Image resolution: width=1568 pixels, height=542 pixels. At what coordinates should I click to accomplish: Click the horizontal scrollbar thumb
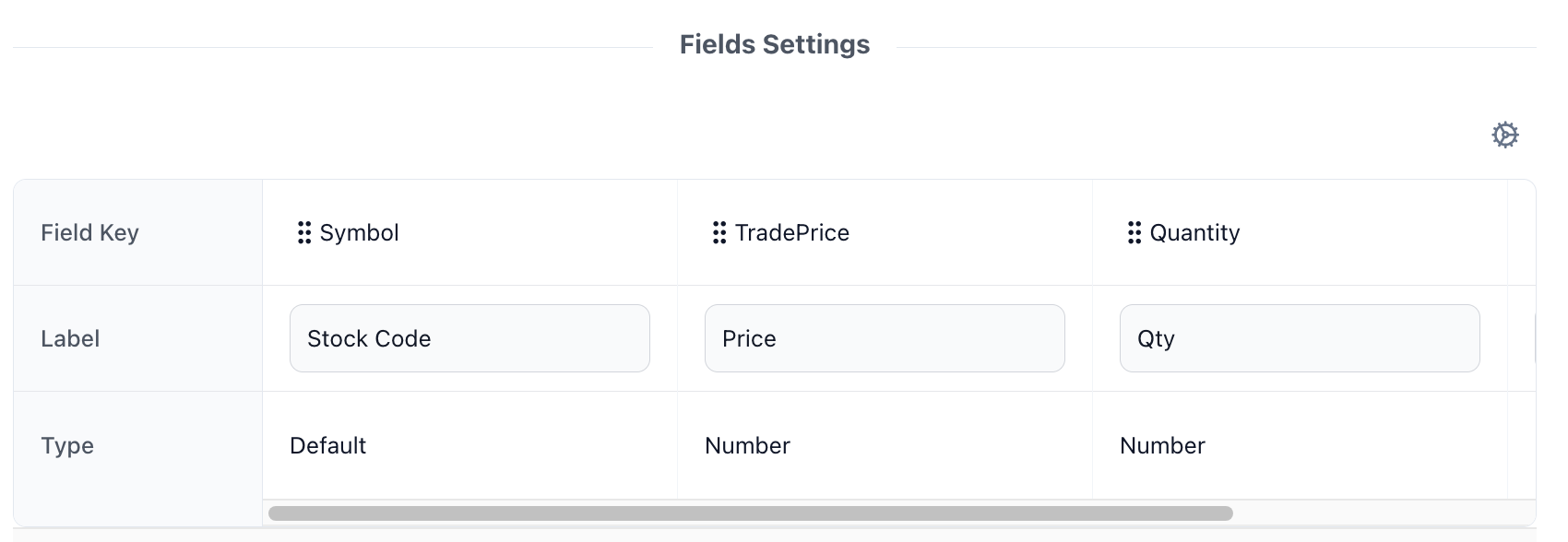coord(750,513)
